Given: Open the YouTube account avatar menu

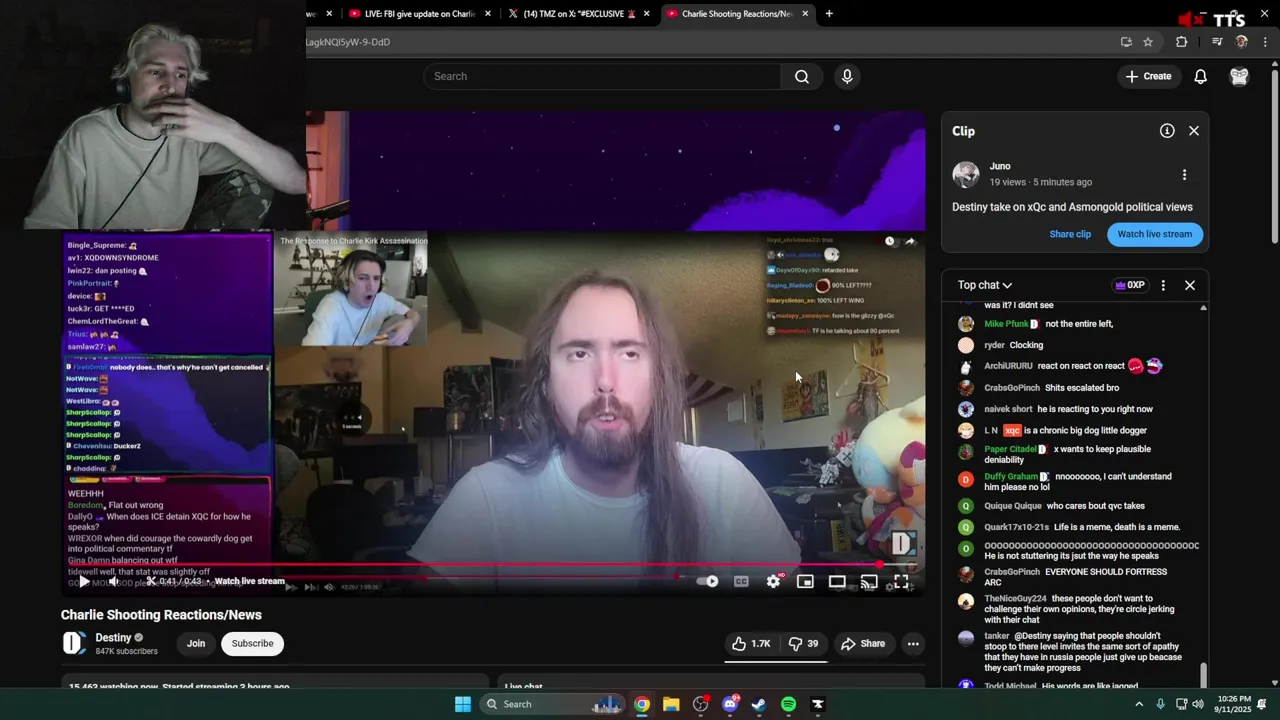Looking at the screenshot, I should point(1239,77).
